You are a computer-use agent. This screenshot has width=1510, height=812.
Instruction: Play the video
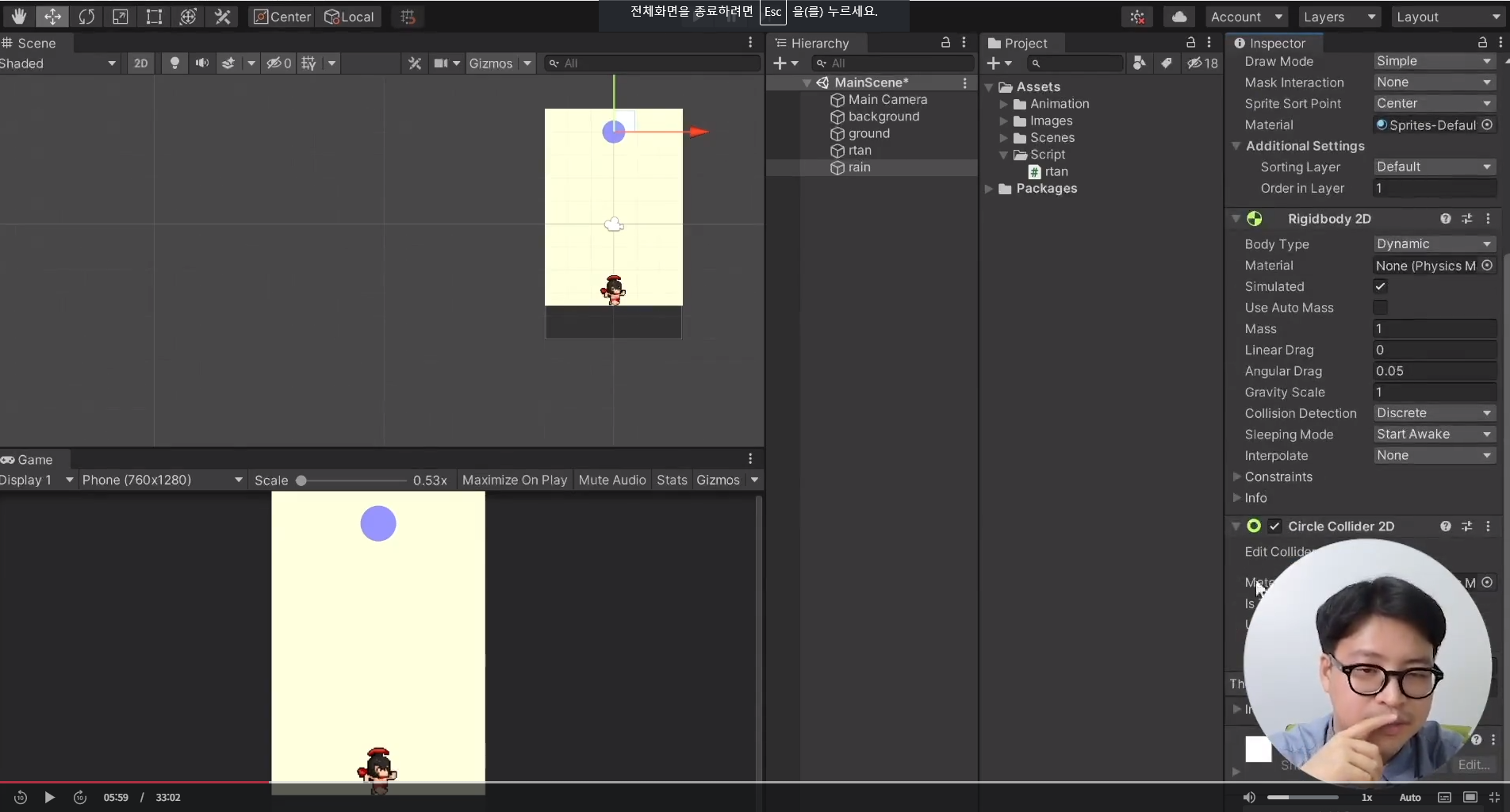click(49, 798)
